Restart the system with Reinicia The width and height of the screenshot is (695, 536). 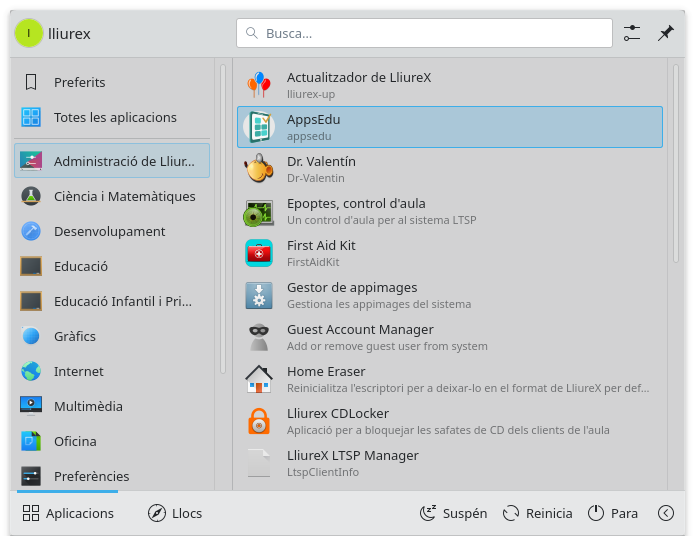coord(537,513)
